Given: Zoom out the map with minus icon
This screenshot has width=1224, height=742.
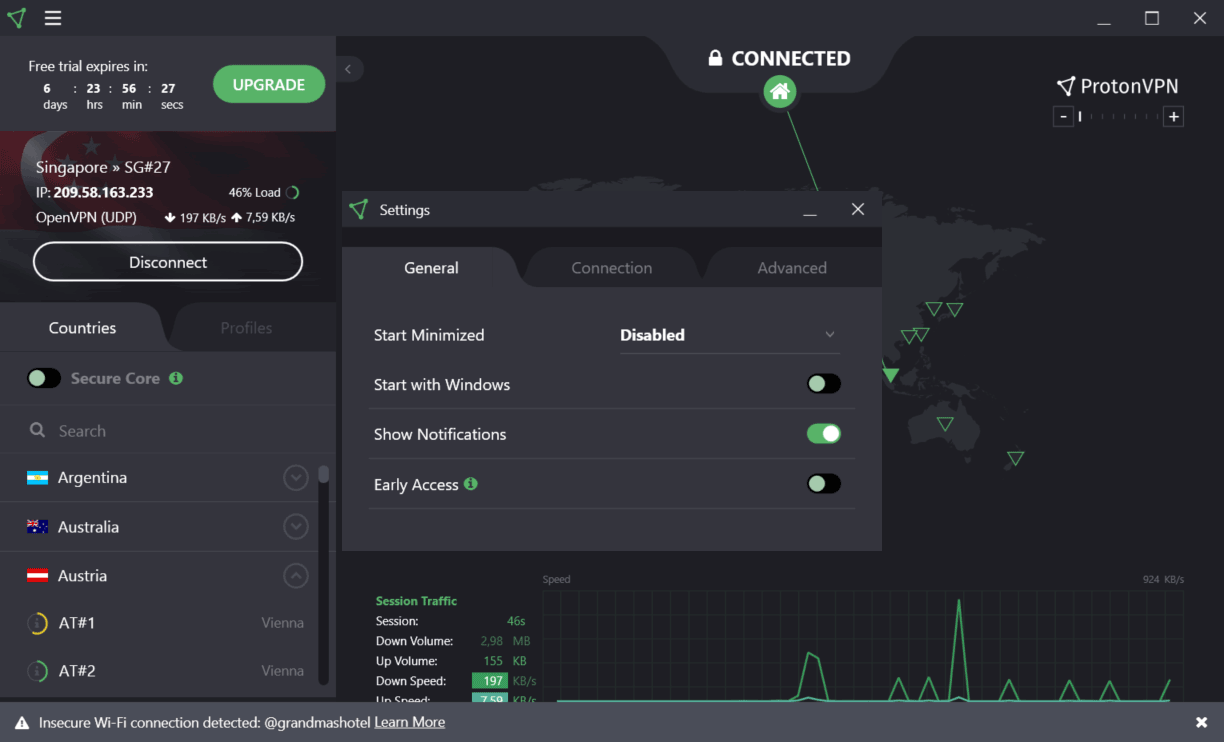Looking at the screenshot, I should click(1063, 117).
